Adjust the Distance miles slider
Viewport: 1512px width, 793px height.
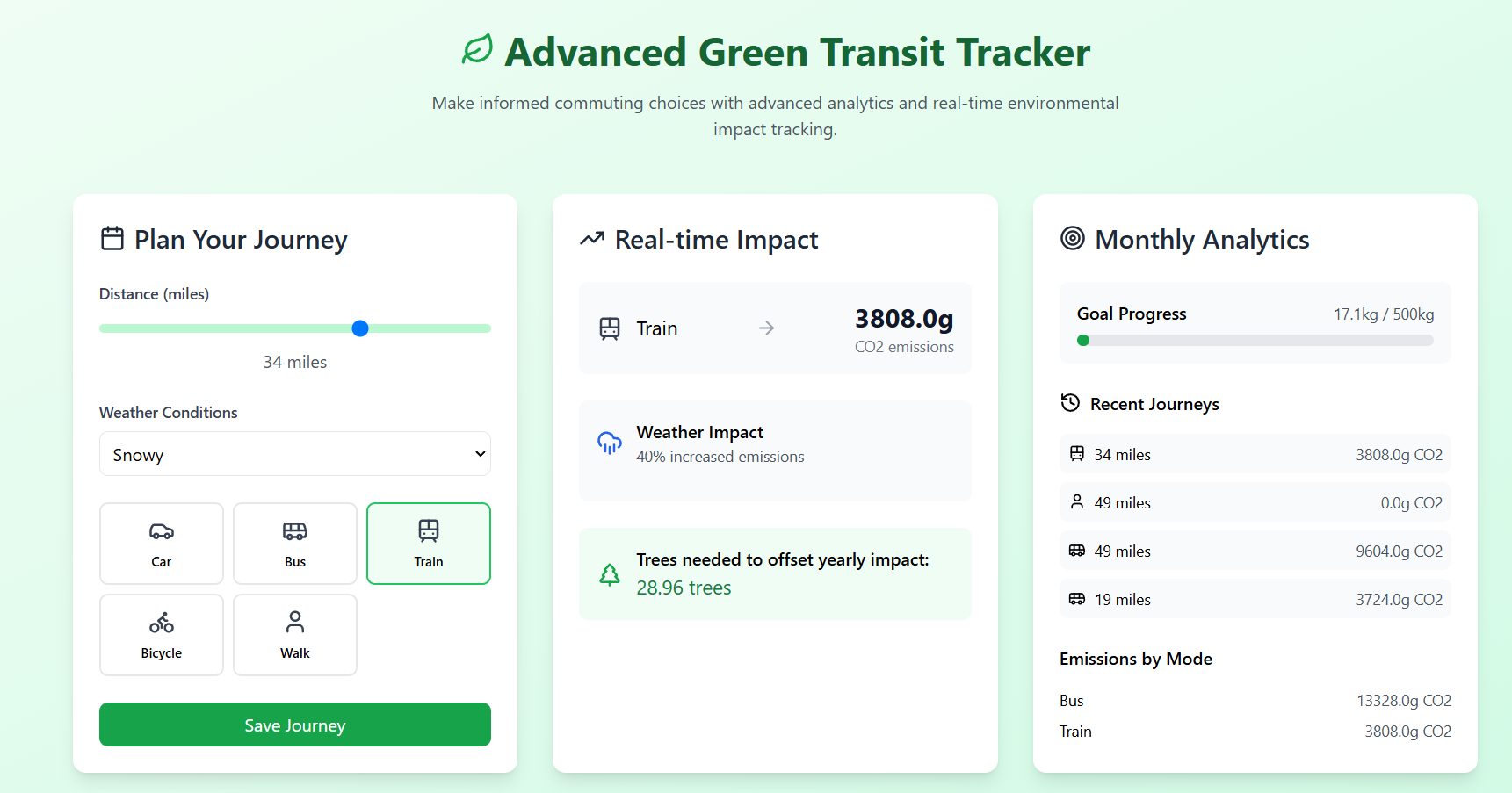point(360,328)
